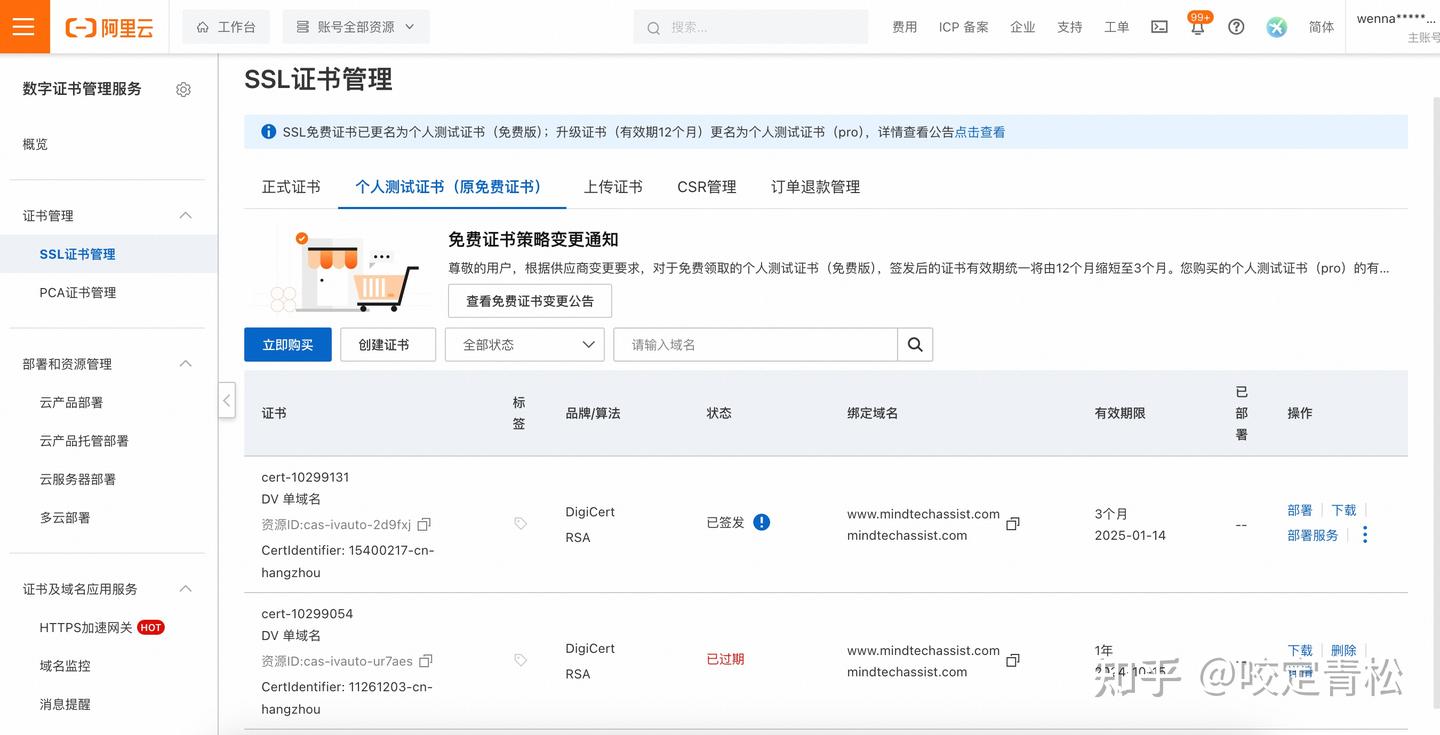This screenshot has width=1440, height=735.
Task: Open 费用 in top navigation
Action: [x=905, y=27]
